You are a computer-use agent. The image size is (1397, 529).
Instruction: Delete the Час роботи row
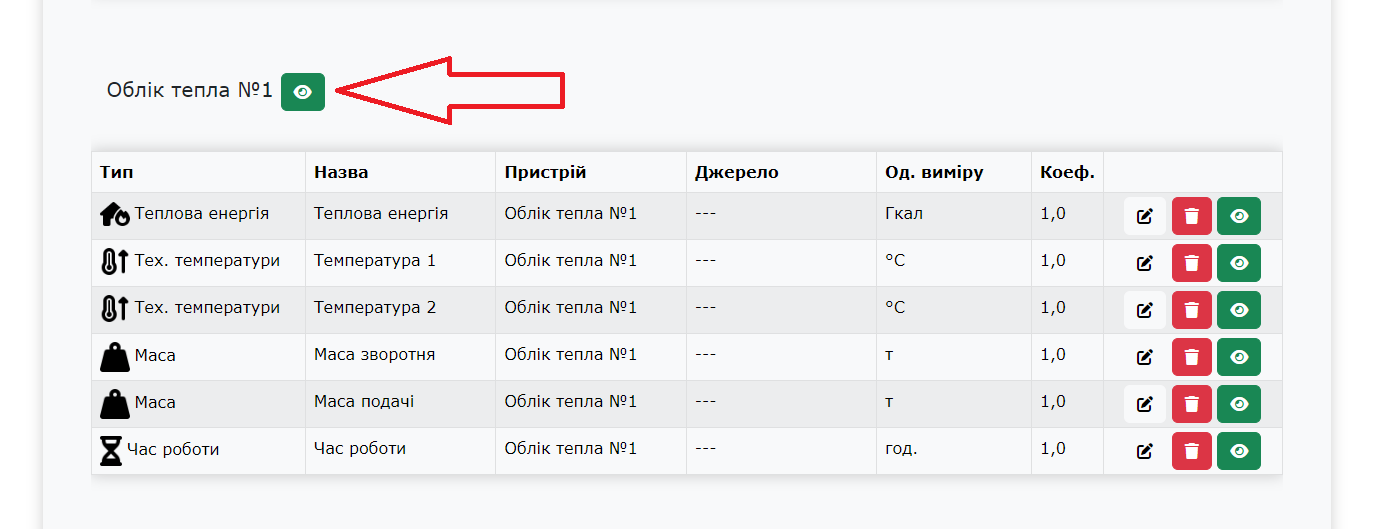1191,451
